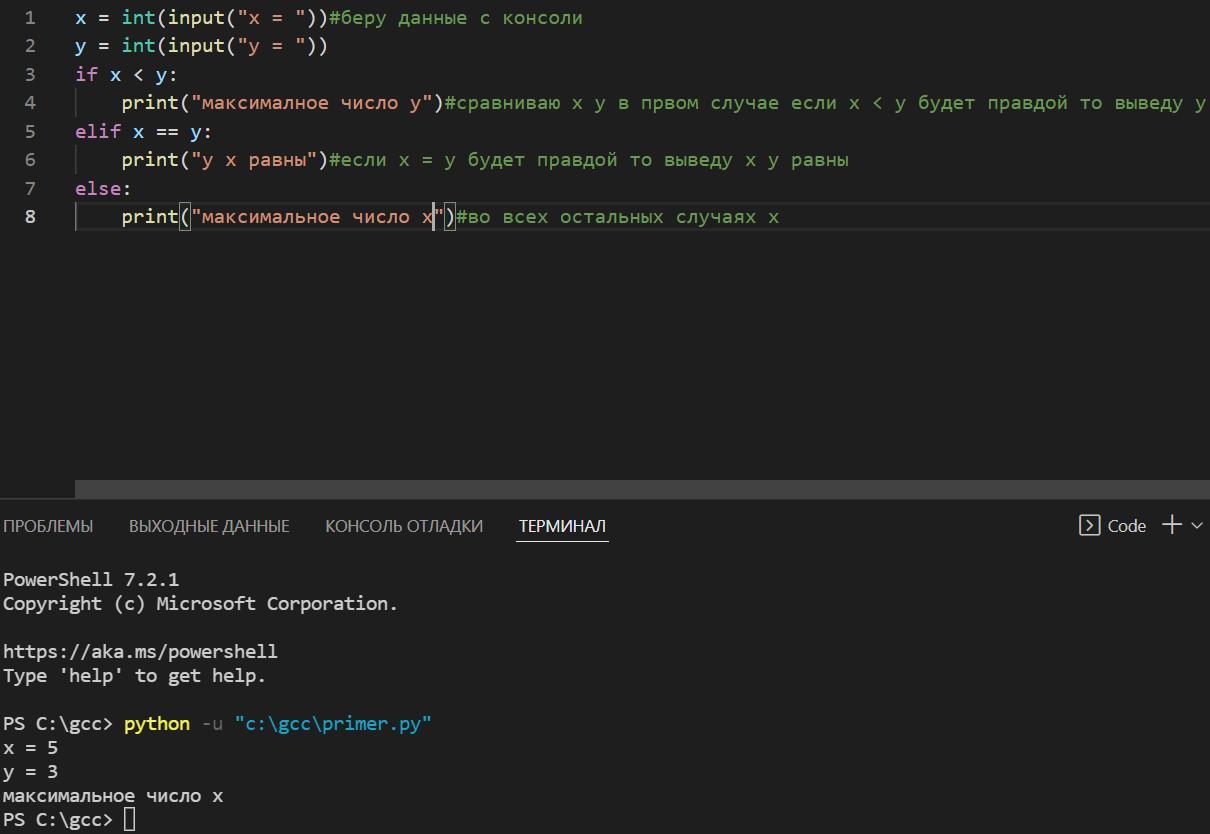This screenshot has height=834, width=1210.
Task: Click line number 5 in the gutter
Action: click(30, 132)
